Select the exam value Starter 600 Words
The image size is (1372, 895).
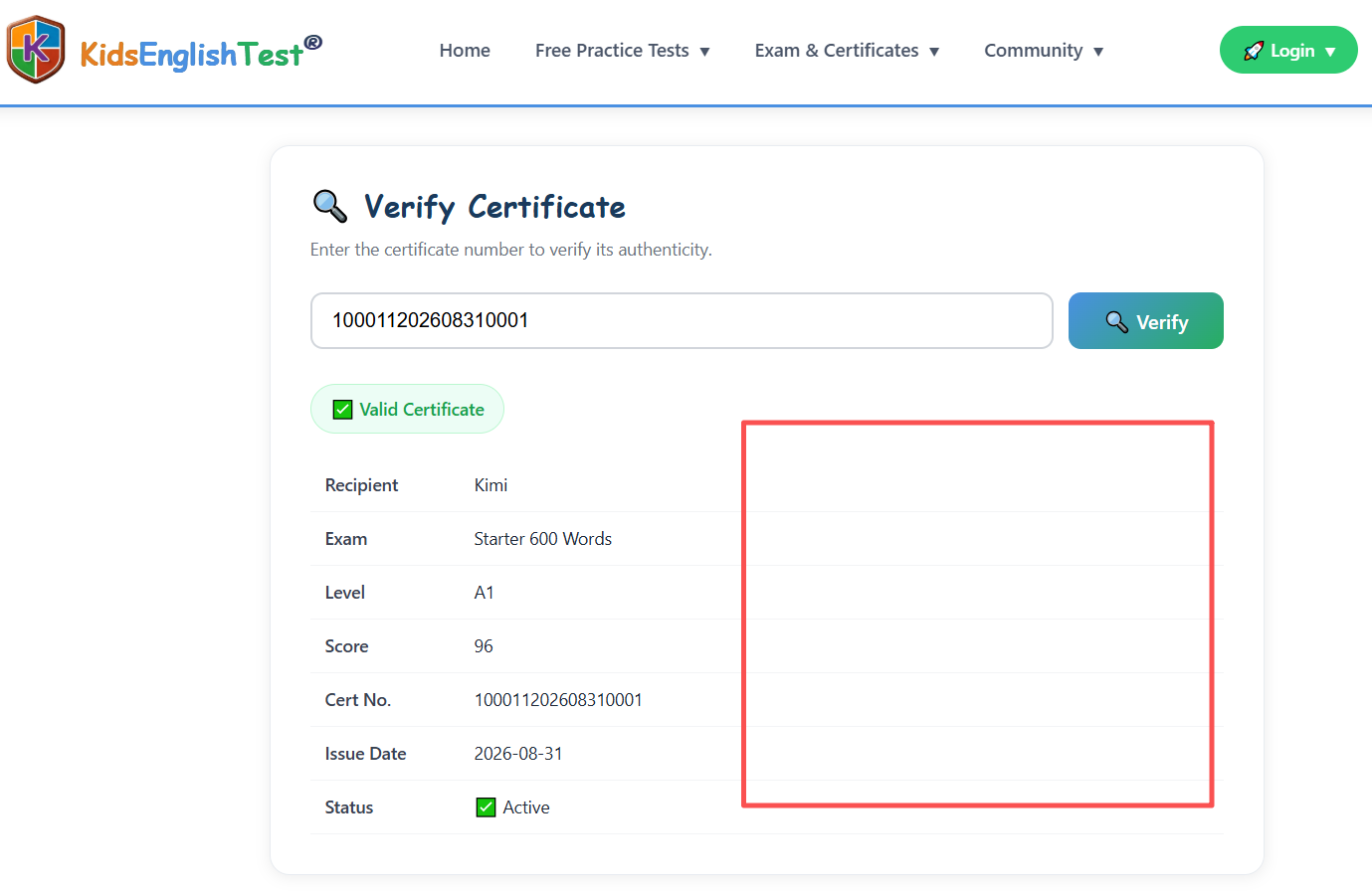[x=543, y=539]
